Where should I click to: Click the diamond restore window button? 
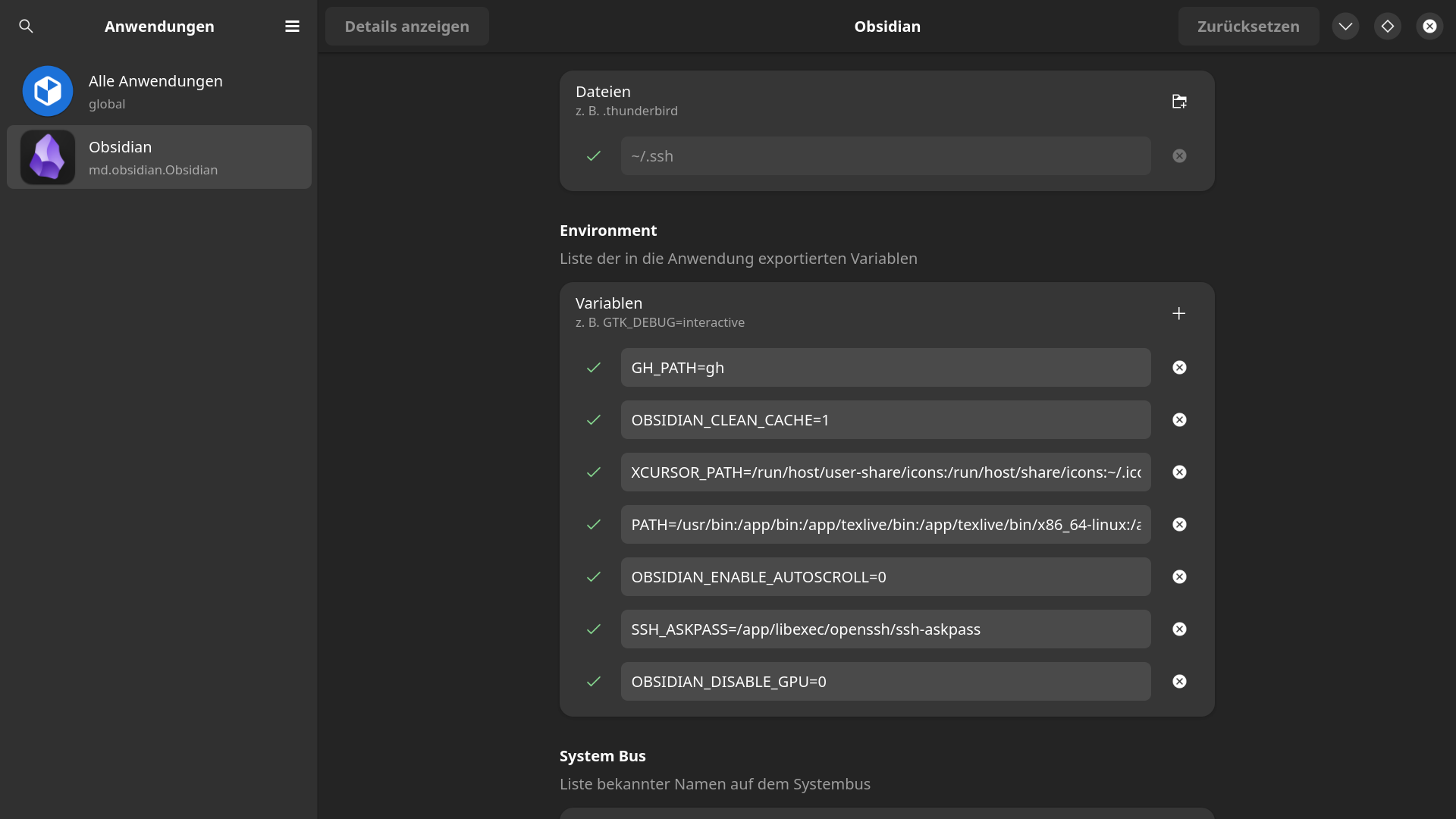(1387, 27)
